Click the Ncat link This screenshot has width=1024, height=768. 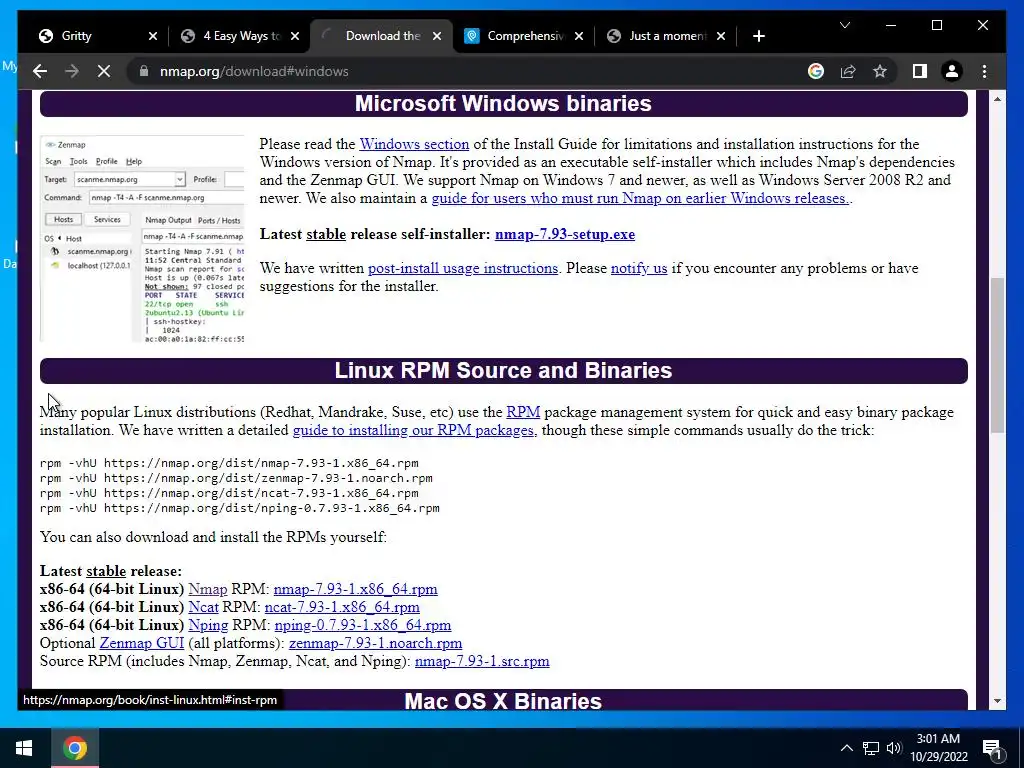[x=203, y=607]
